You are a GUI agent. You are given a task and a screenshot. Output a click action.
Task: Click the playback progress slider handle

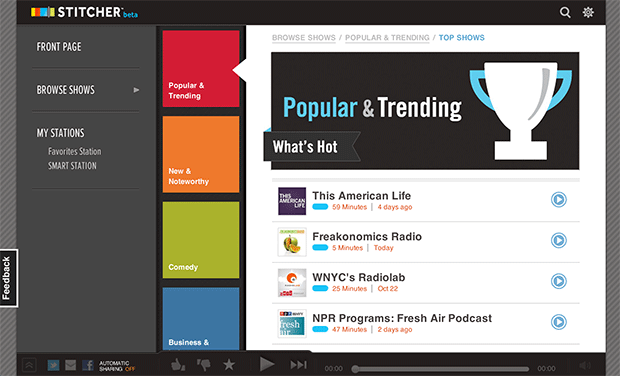(355, 369)
